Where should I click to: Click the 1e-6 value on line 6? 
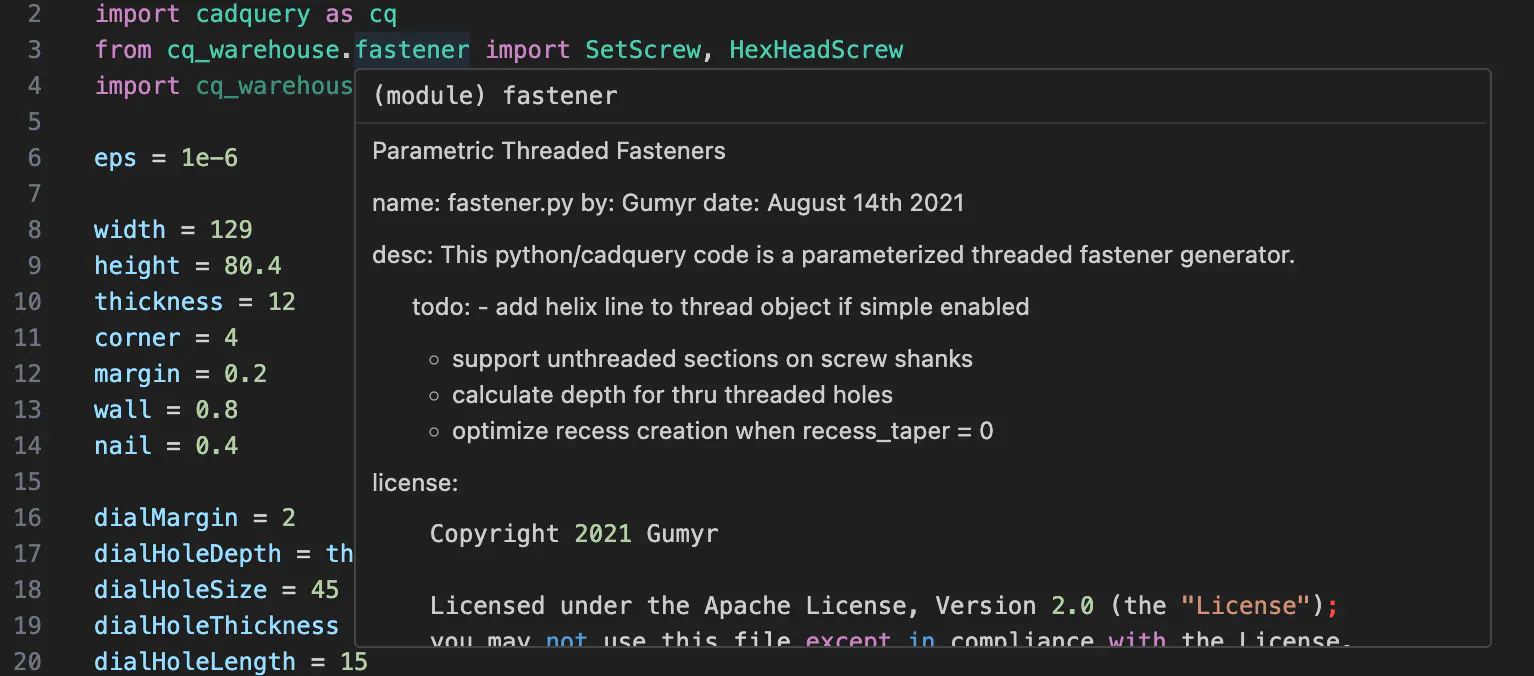coord(209,158)
